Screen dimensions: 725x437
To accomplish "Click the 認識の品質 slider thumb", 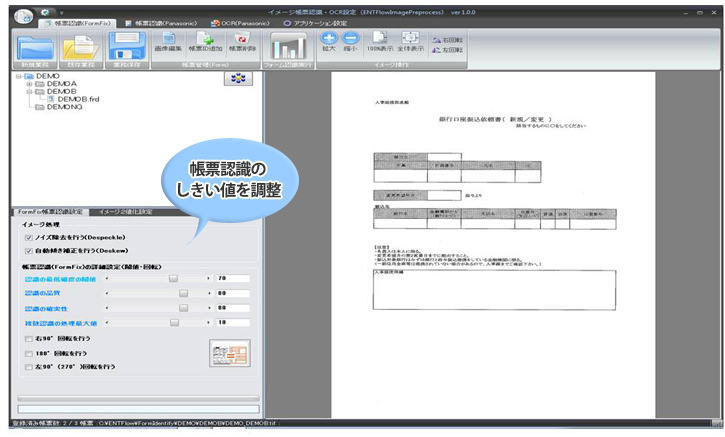I will 183,293.
